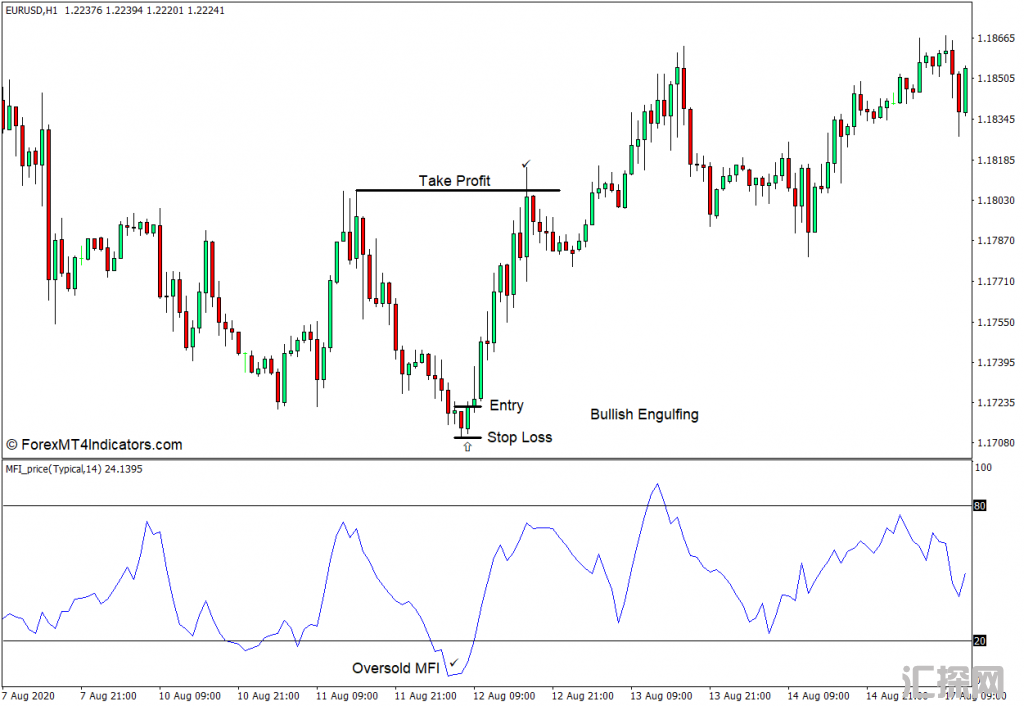The height and width of the screenshot is (706, 1024).
Task: Select the 1.18665 price on the axis
Action: click(996, 38)
